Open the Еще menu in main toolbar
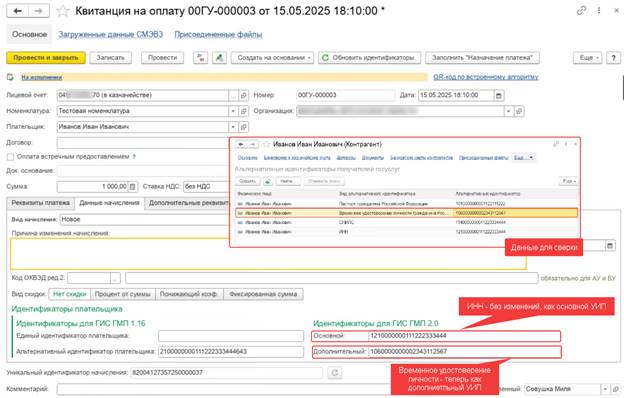Screen dimensions: 624x398 (587, 58)
